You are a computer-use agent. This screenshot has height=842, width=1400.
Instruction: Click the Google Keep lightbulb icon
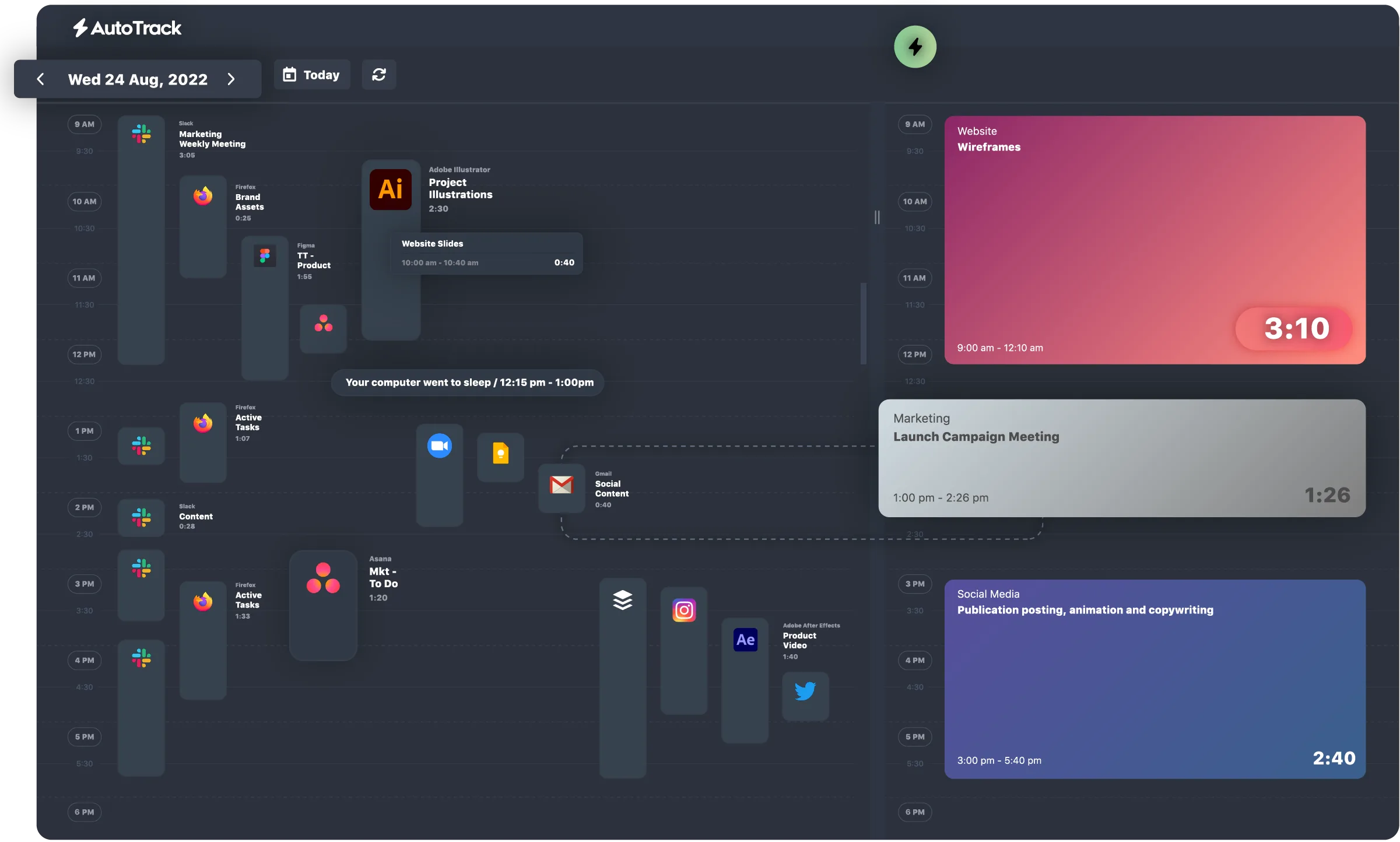coord(501,453)
